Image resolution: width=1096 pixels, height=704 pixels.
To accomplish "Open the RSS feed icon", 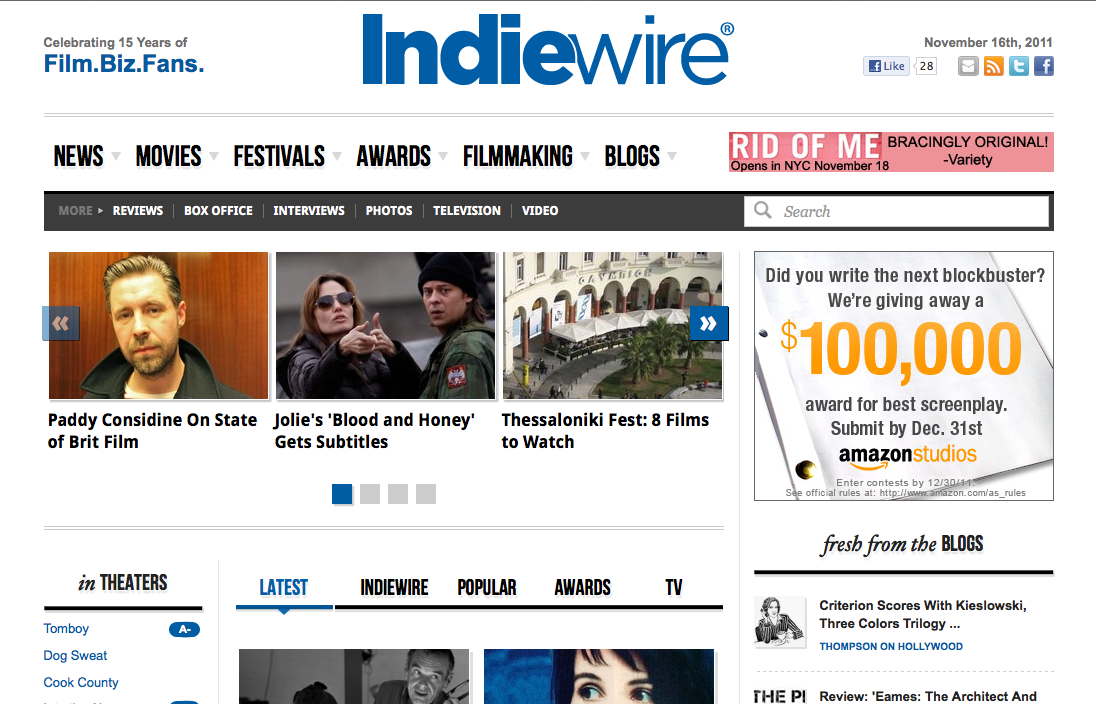I will pos(993,66).
